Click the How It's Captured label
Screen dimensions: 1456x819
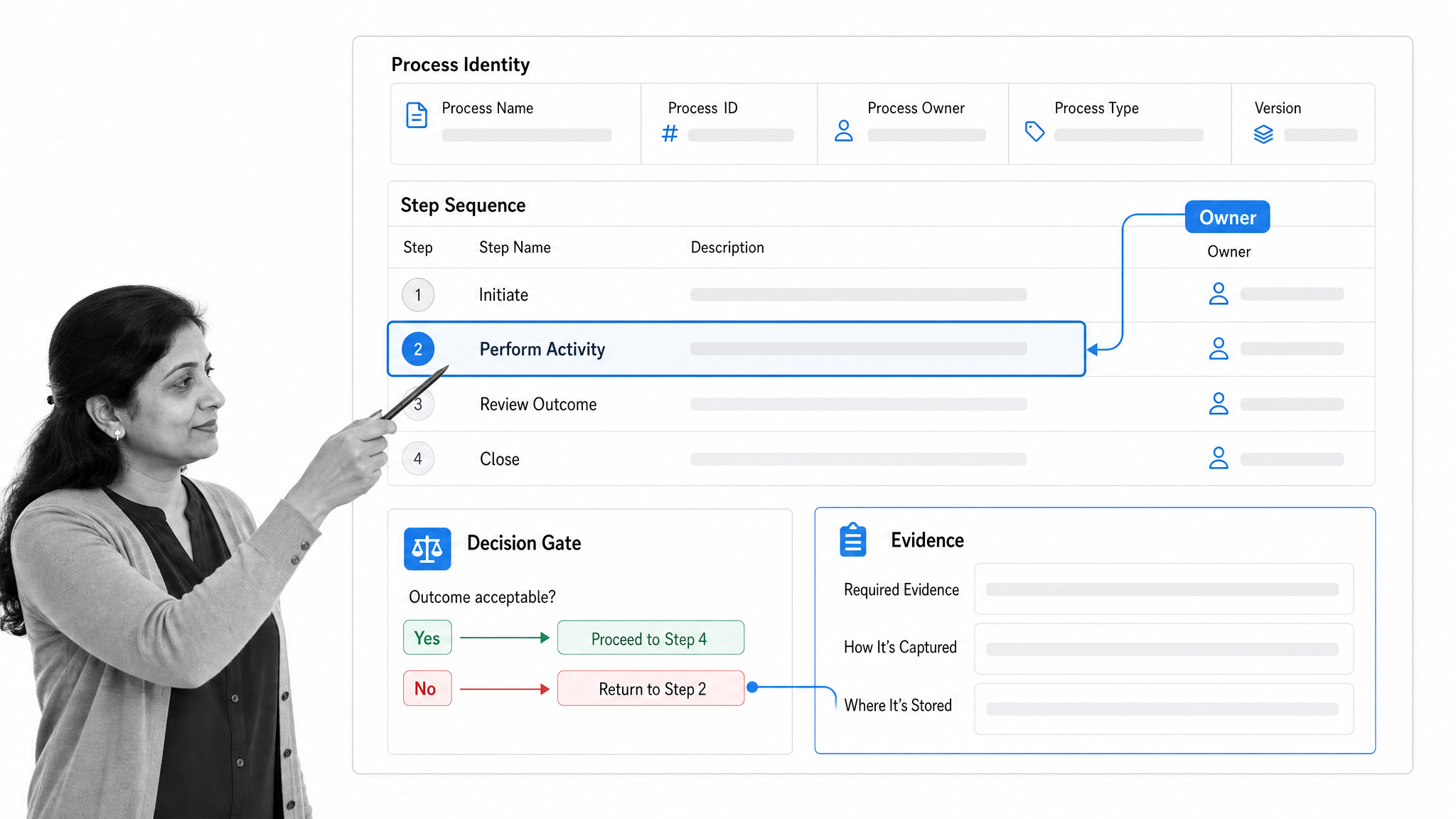(x=900, y=647)
